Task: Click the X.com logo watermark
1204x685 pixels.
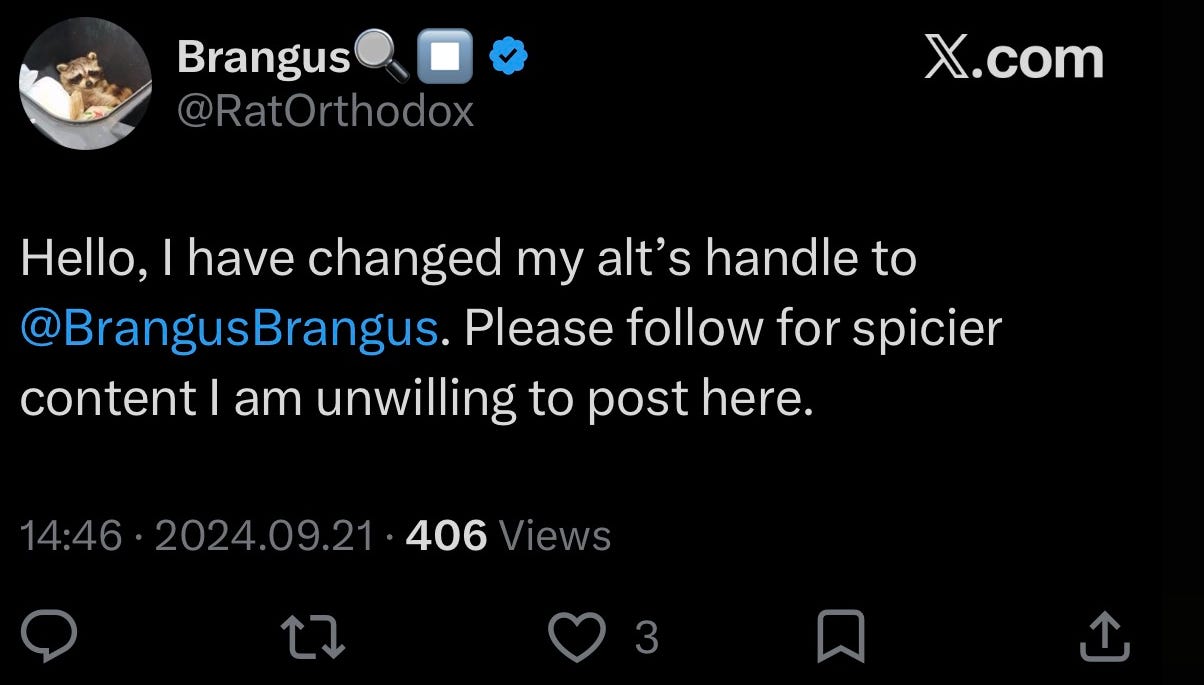Action: [x=1013, y=59]
